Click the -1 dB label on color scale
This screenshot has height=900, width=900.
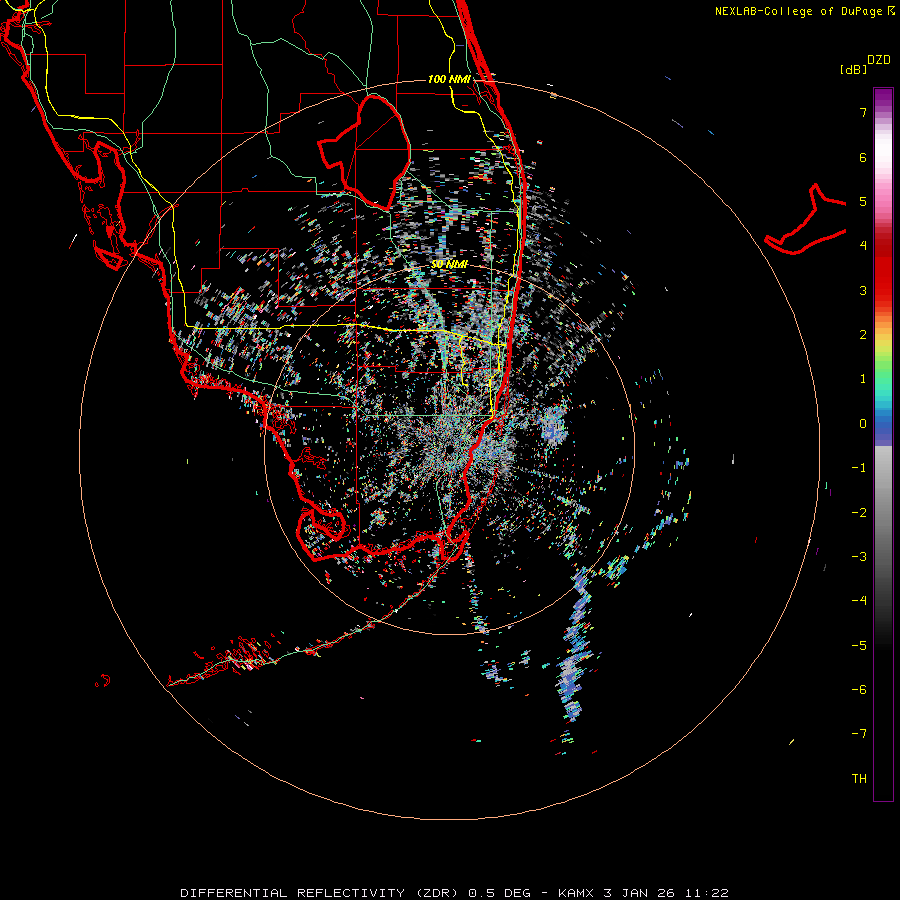coord(859,468)
